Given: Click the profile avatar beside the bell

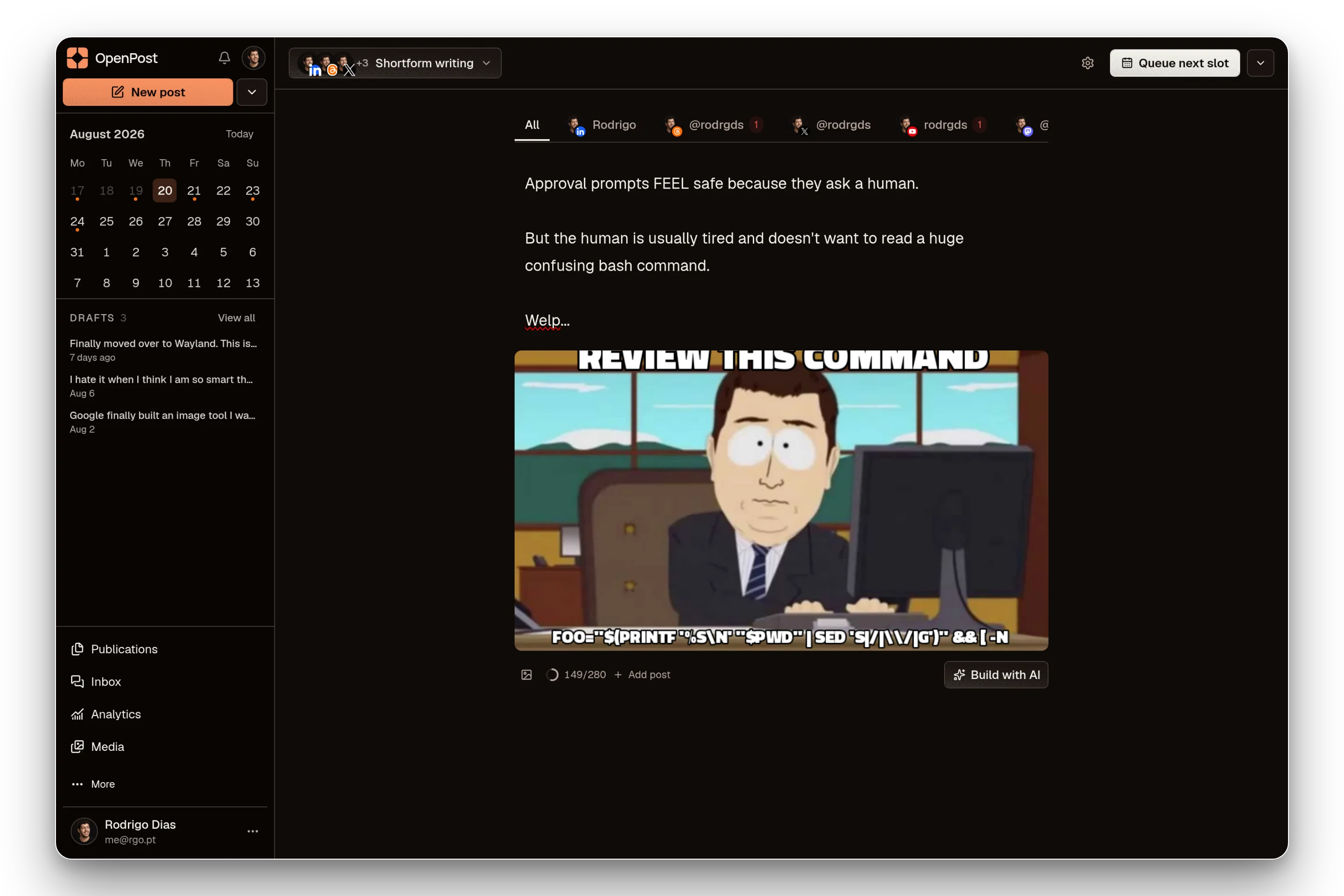Looking at the screenshot, I should click(254, 58).
